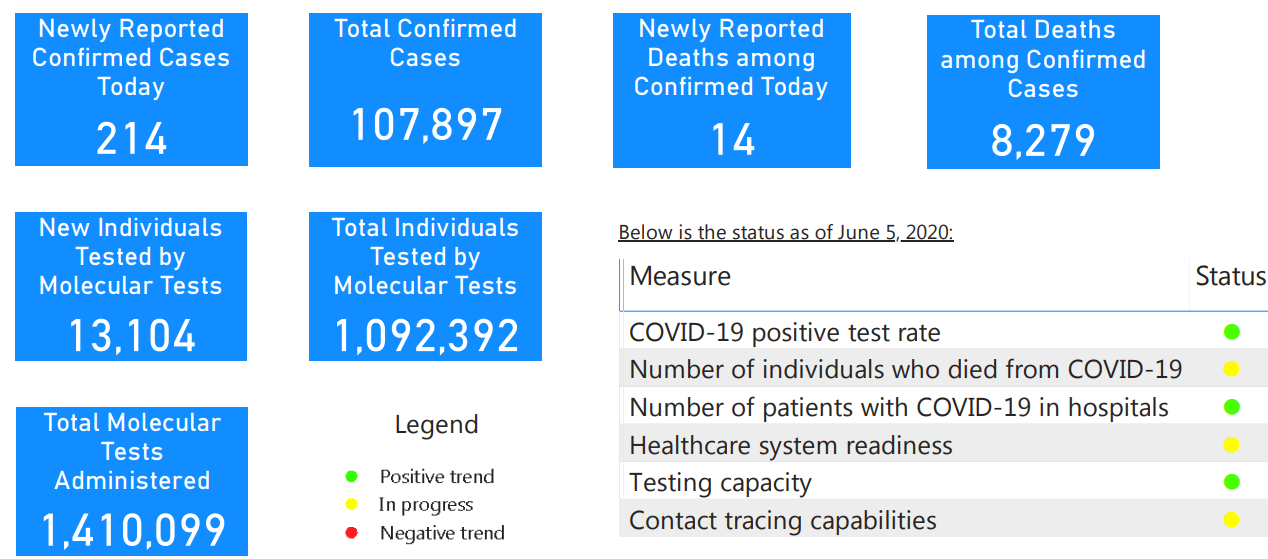Click green status dot for patients in hospitals
Viewport: 1268px width, 559px height.
coord(1232,407)
